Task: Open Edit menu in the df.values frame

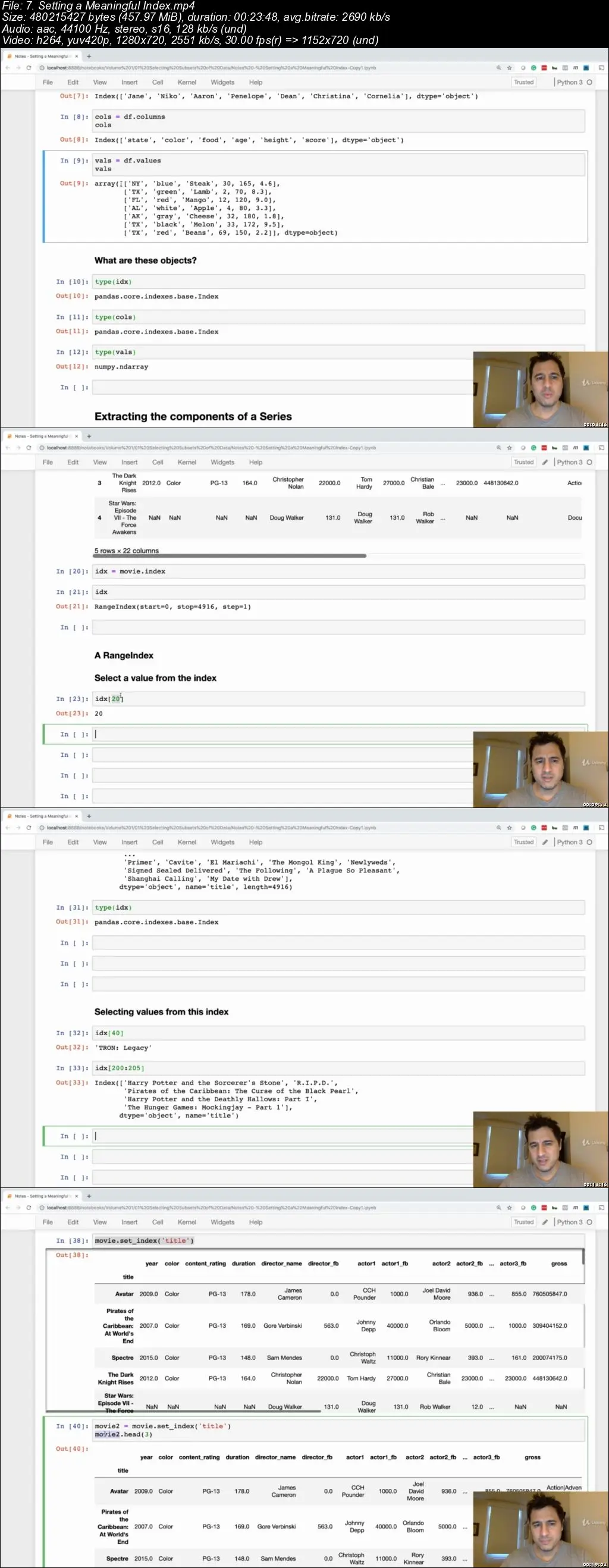Action: pos(73,82)
